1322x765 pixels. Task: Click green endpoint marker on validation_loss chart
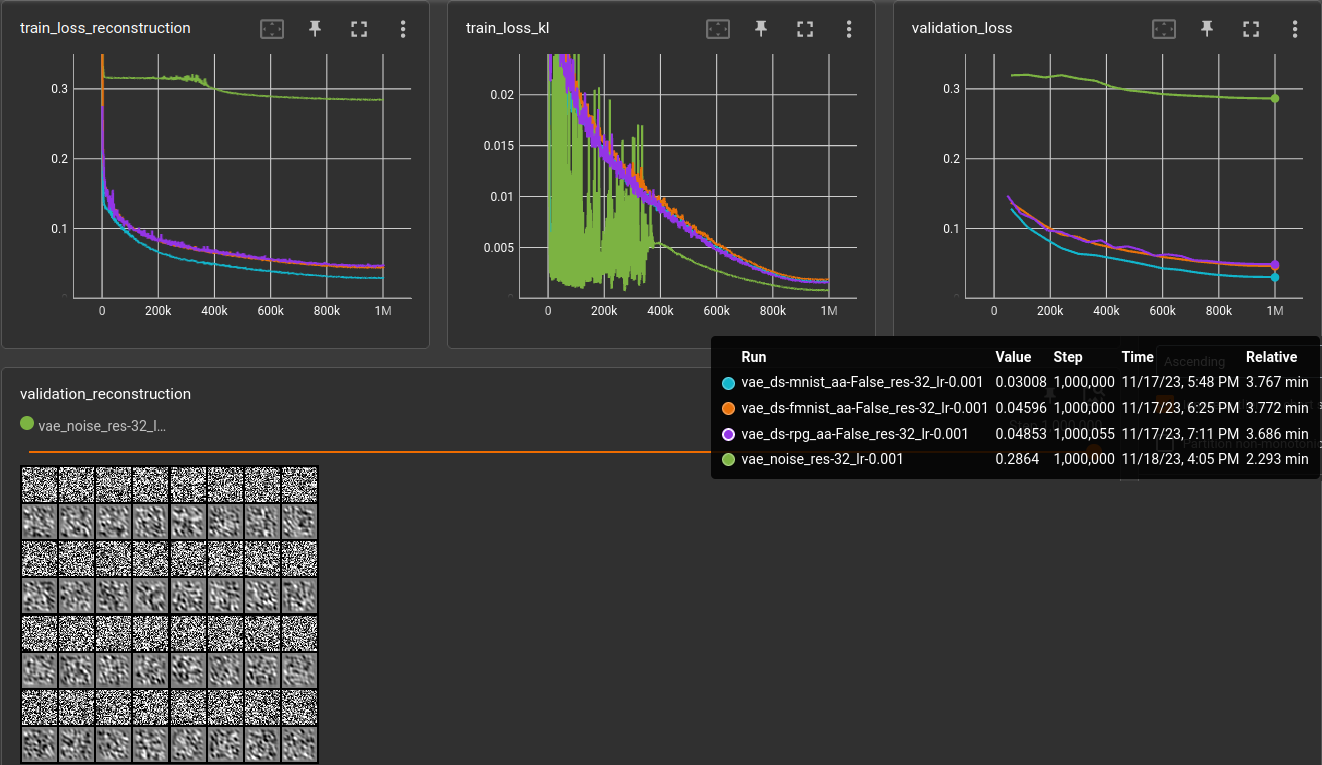point(1275,98)
